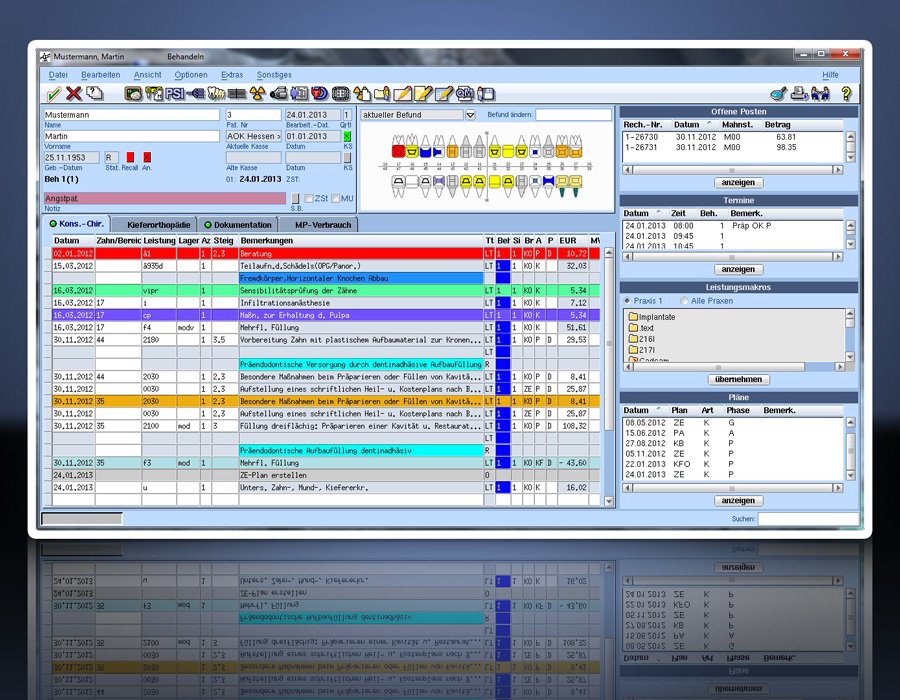Screen dimensions: 900x700
Task: Click the video camera toolbar icon
Action: [x=279, y=94]
